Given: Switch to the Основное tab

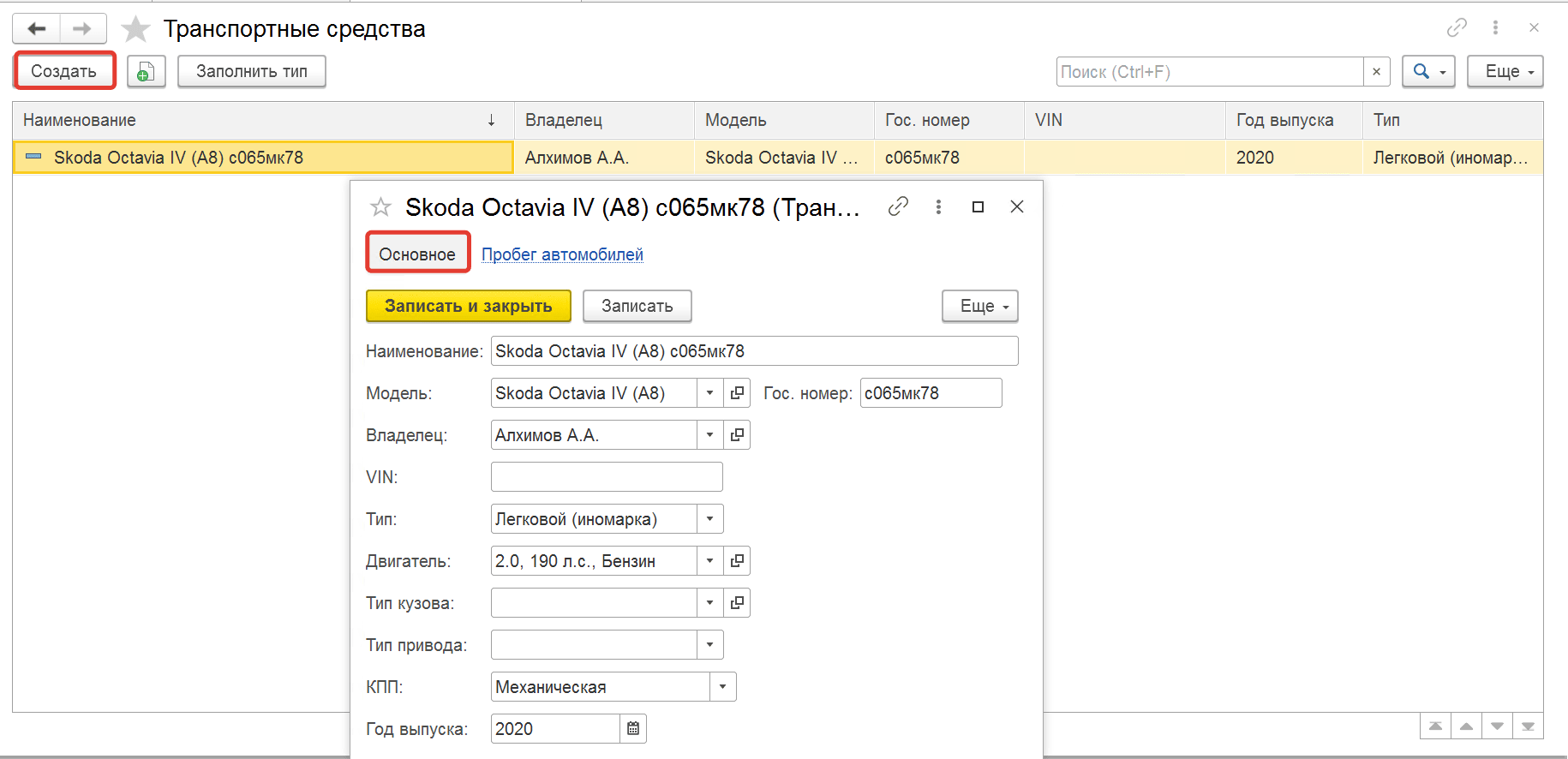Looking at the screenshot, I should pos(417,254).
